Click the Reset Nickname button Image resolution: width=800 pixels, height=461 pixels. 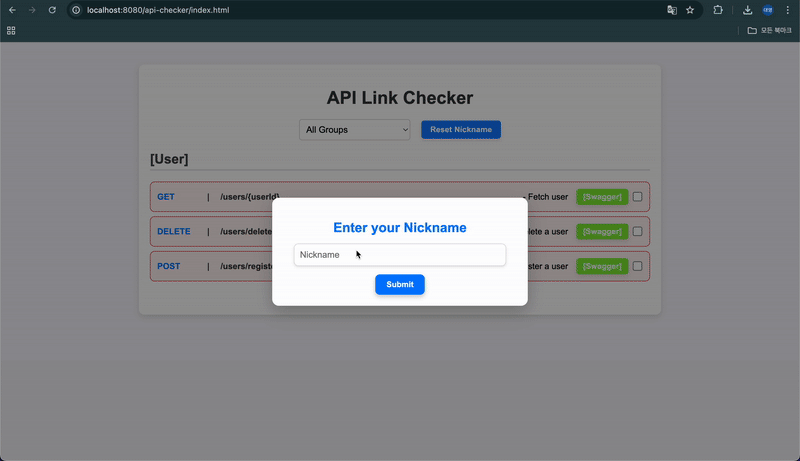[461, 130]
